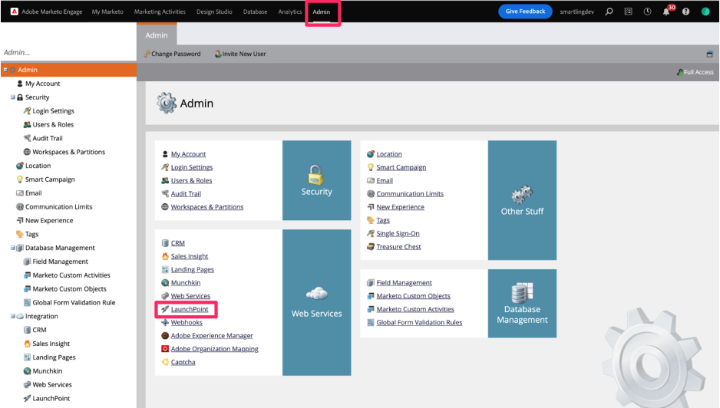The width and height of the screenshot is (720, 408).
Task: Collapse the Integration tree node
Action: [x=13, y=316]
